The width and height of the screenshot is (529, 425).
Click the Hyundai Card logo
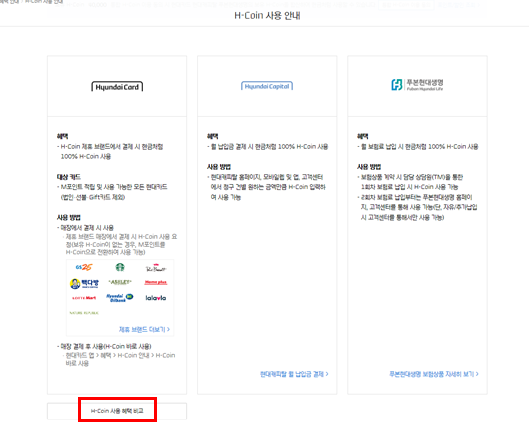click(x=117, y=87)
